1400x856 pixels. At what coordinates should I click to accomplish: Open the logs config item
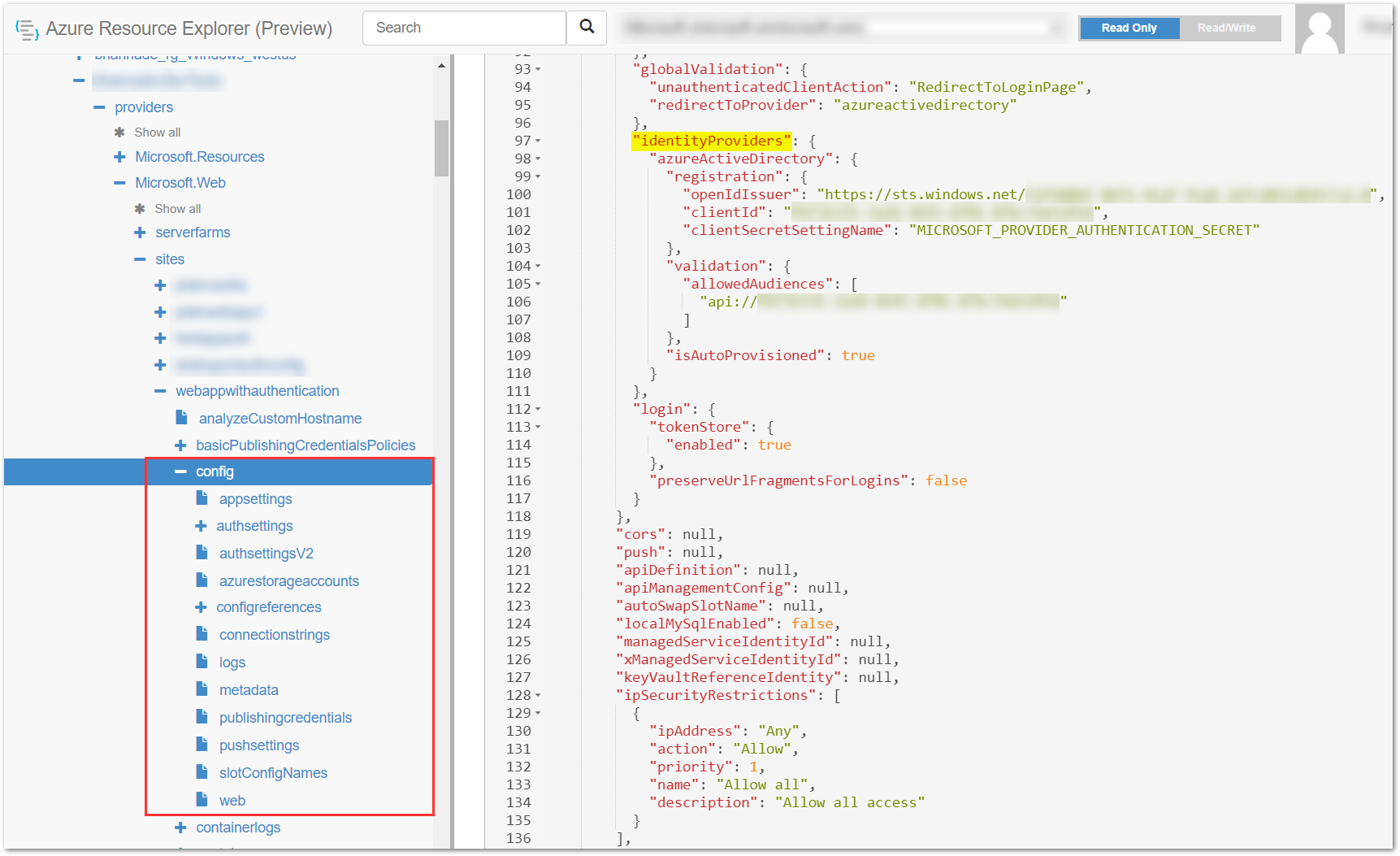[x=232, y=663]
